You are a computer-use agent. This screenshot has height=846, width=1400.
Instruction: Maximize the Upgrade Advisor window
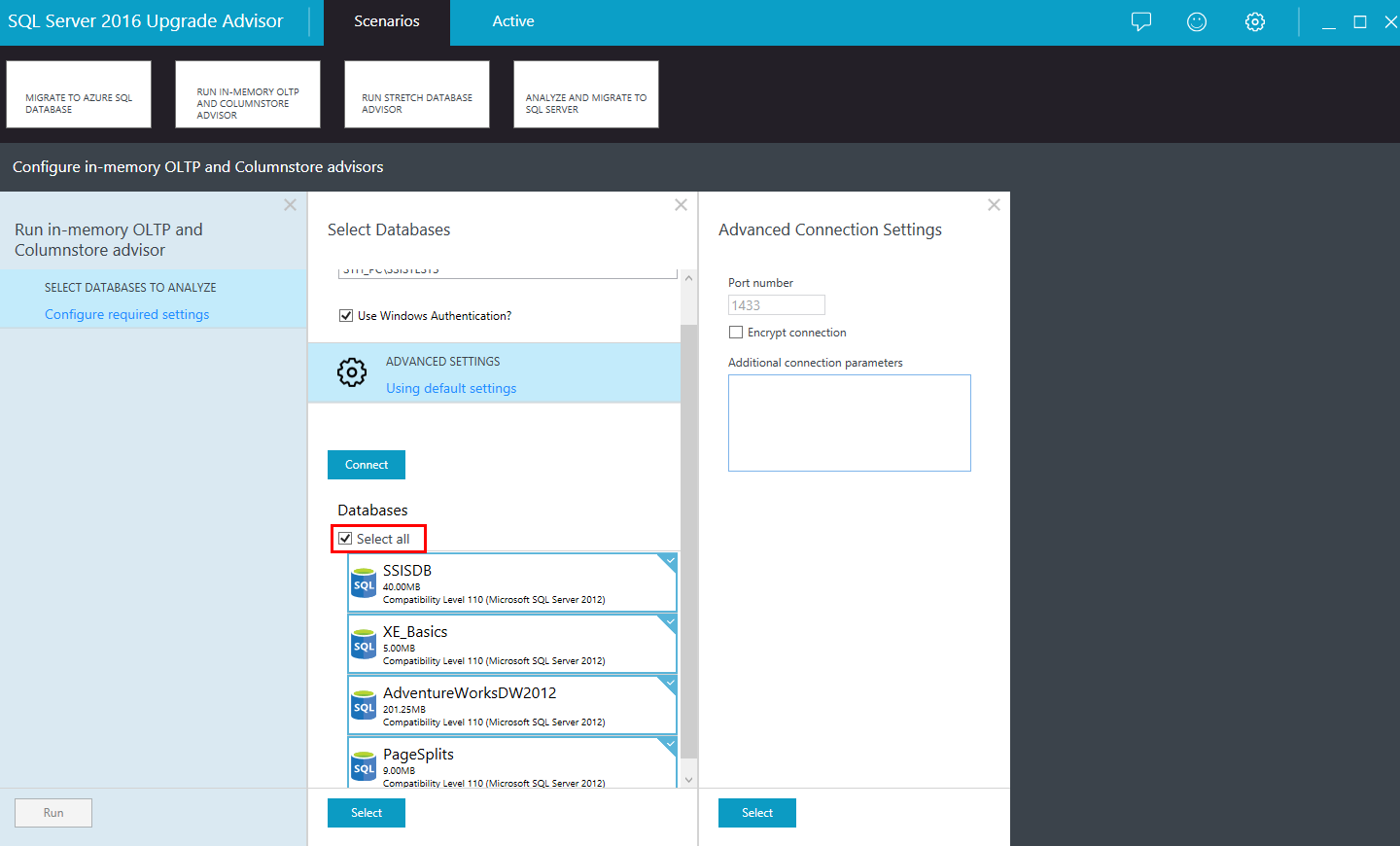click(x=1360, y=22)
